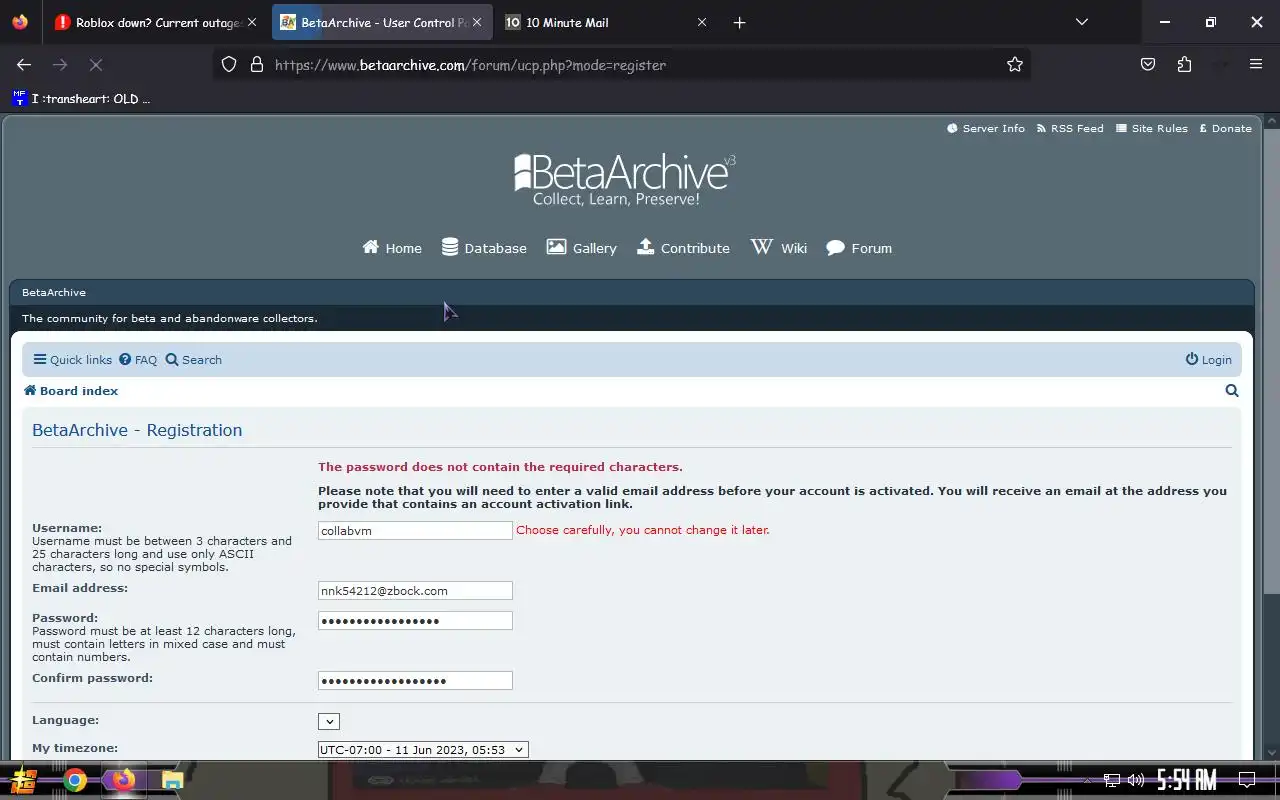
Task: Open the Save to Pocket icon
Action: pos(1148,64)
